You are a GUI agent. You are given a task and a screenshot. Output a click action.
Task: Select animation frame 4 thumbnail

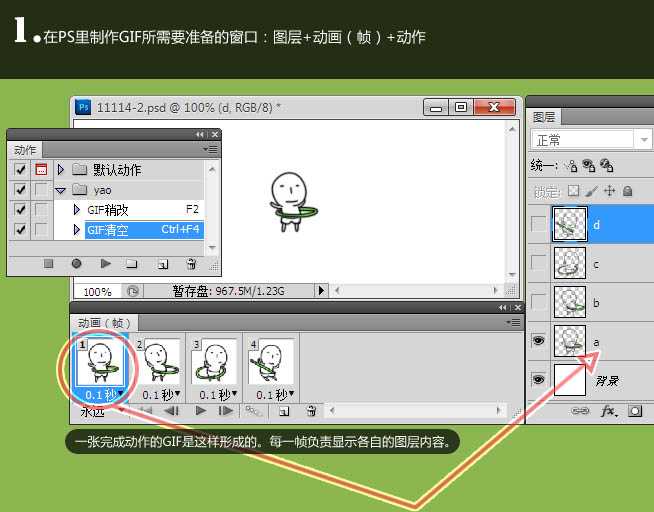[272, 362]
